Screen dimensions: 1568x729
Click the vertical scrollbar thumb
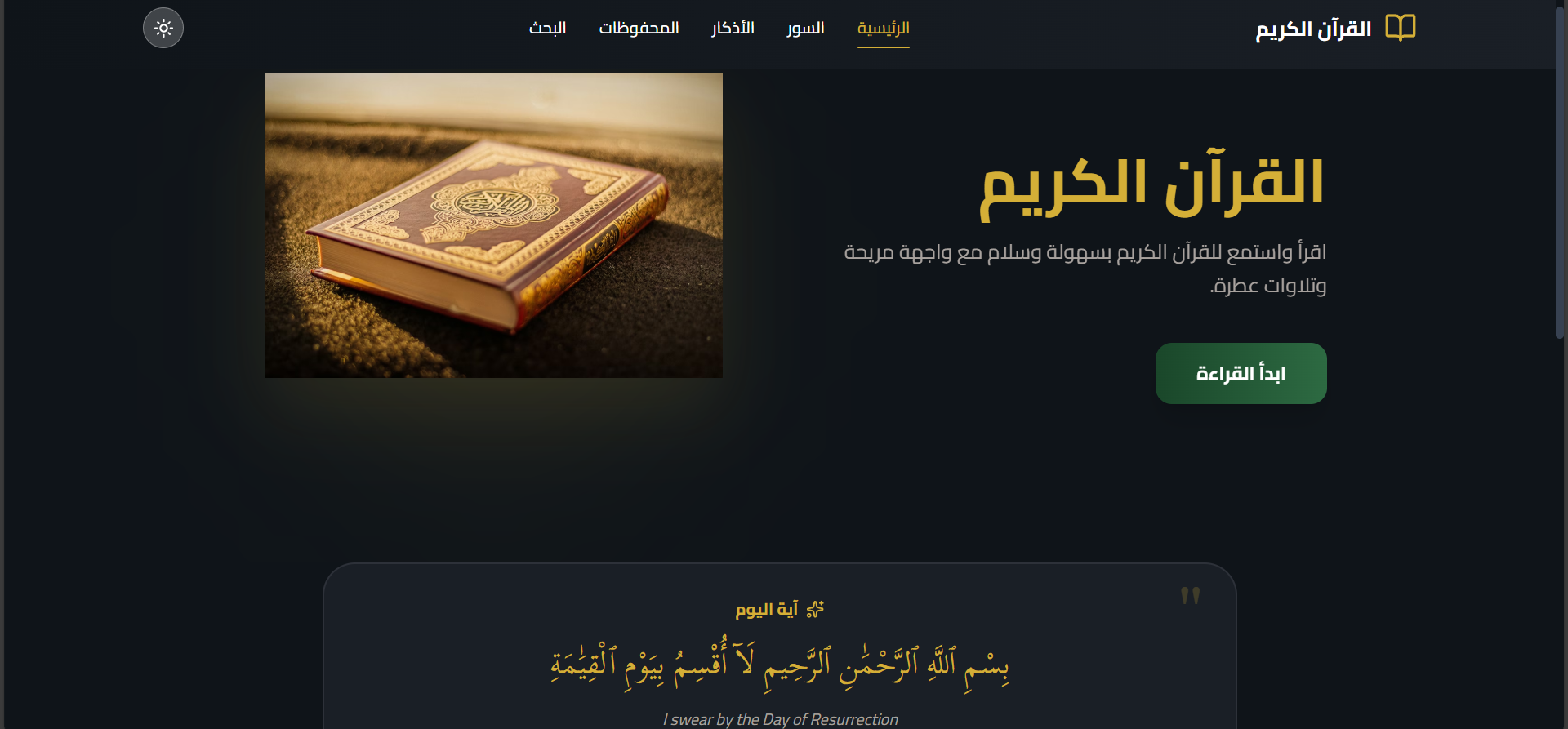pyautogui.click(x=1559, y=171)
